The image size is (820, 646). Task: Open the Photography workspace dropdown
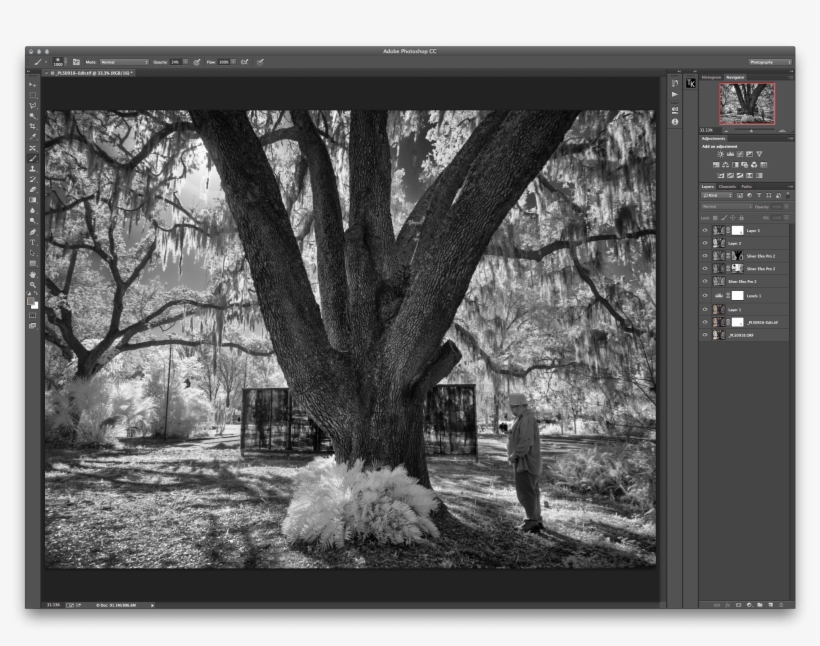point(769,62)
